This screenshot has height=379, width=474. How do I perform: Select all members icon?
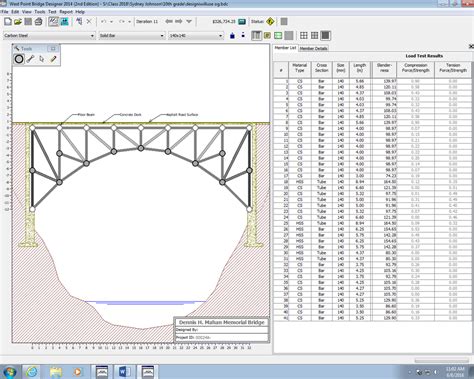pyautogui.click(x=79, y=22)
